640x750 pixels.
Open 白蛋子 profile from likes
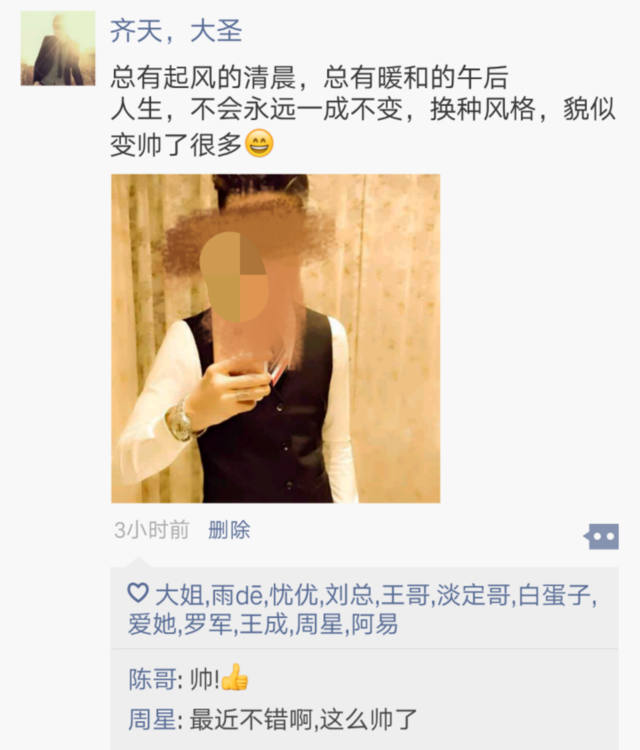(554, 595)
